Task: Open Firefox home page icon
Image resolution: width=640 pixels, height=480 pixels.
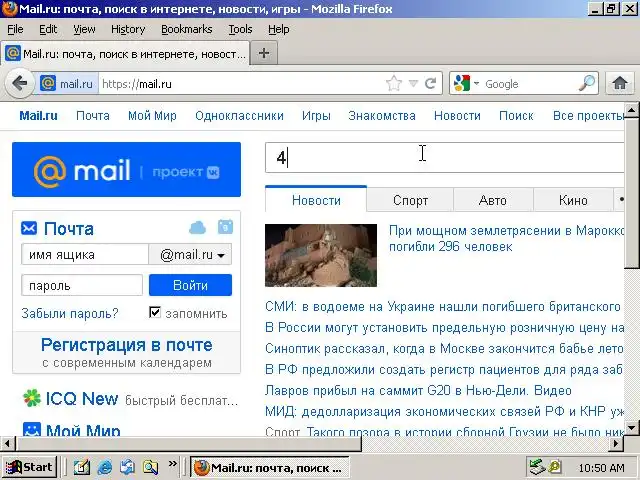Action: coord(620,83)
